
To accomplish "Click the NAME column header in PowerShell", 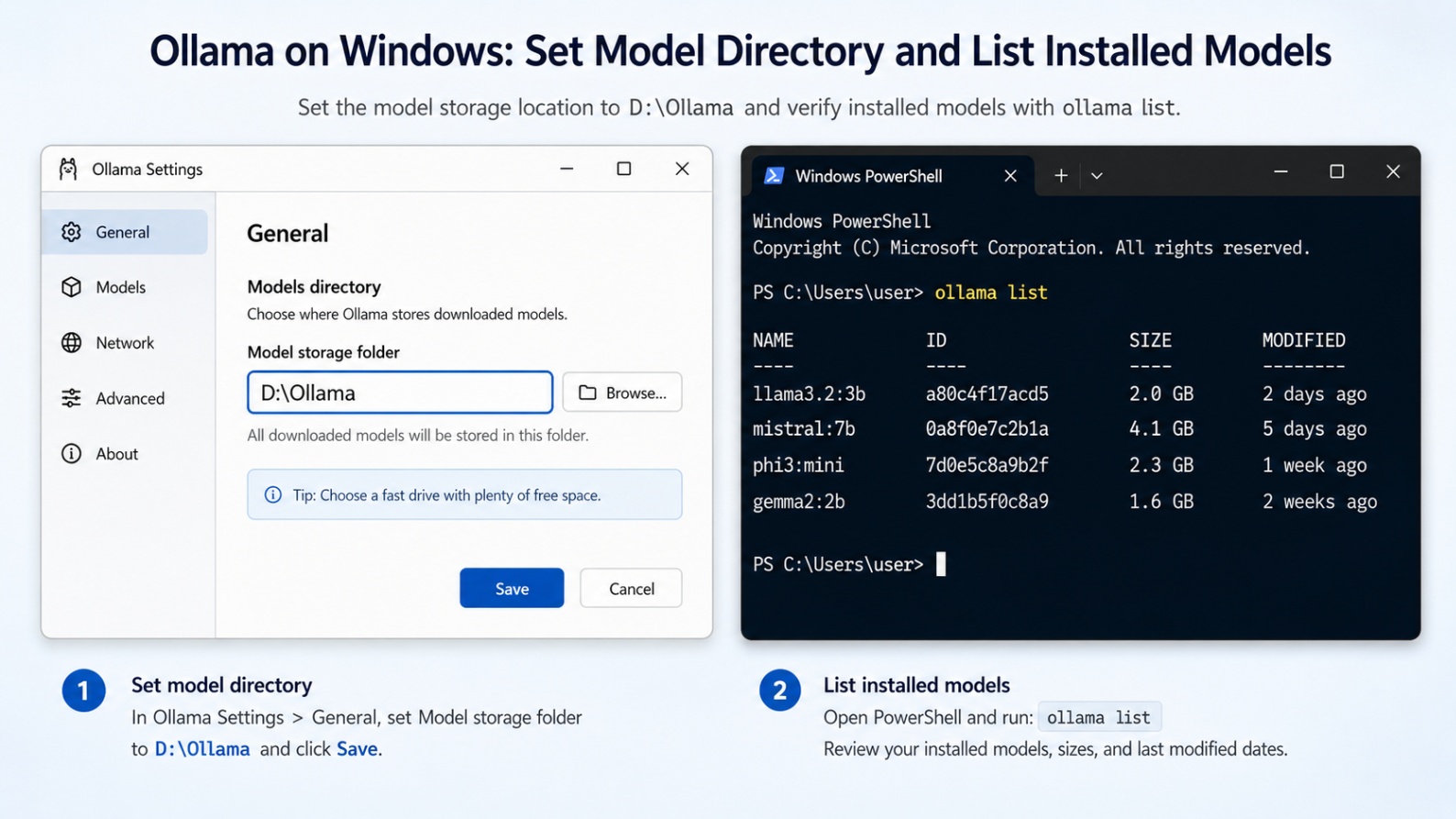I will click(773, 340).
